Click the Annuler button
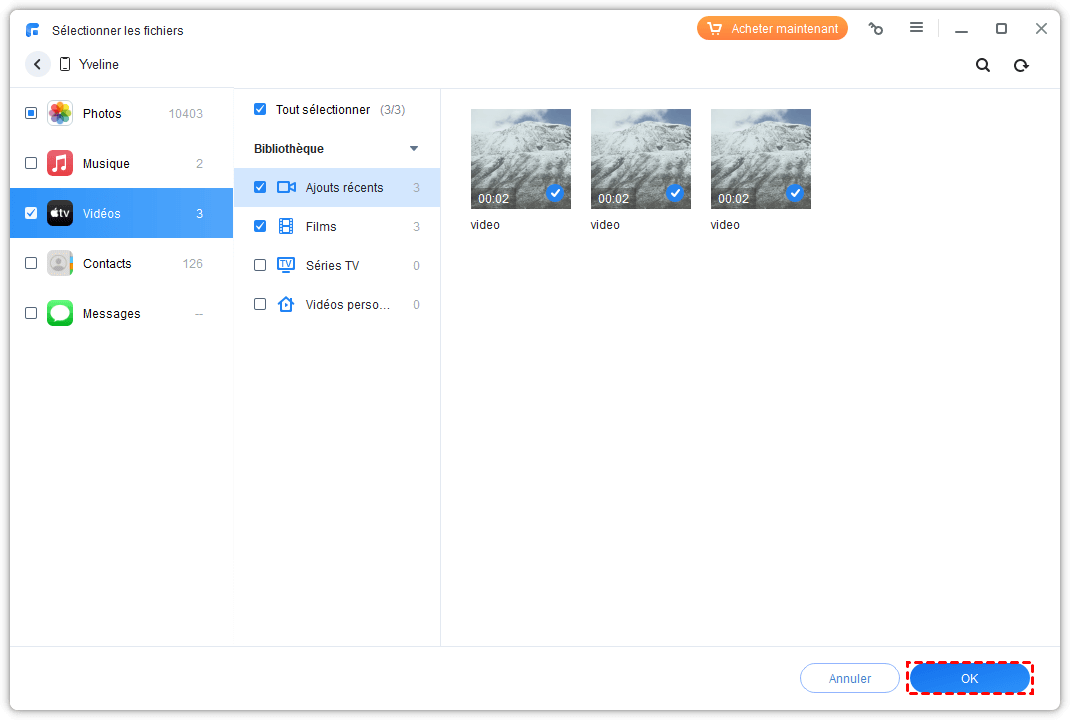Screen dimensions: 1070x720 849,678
